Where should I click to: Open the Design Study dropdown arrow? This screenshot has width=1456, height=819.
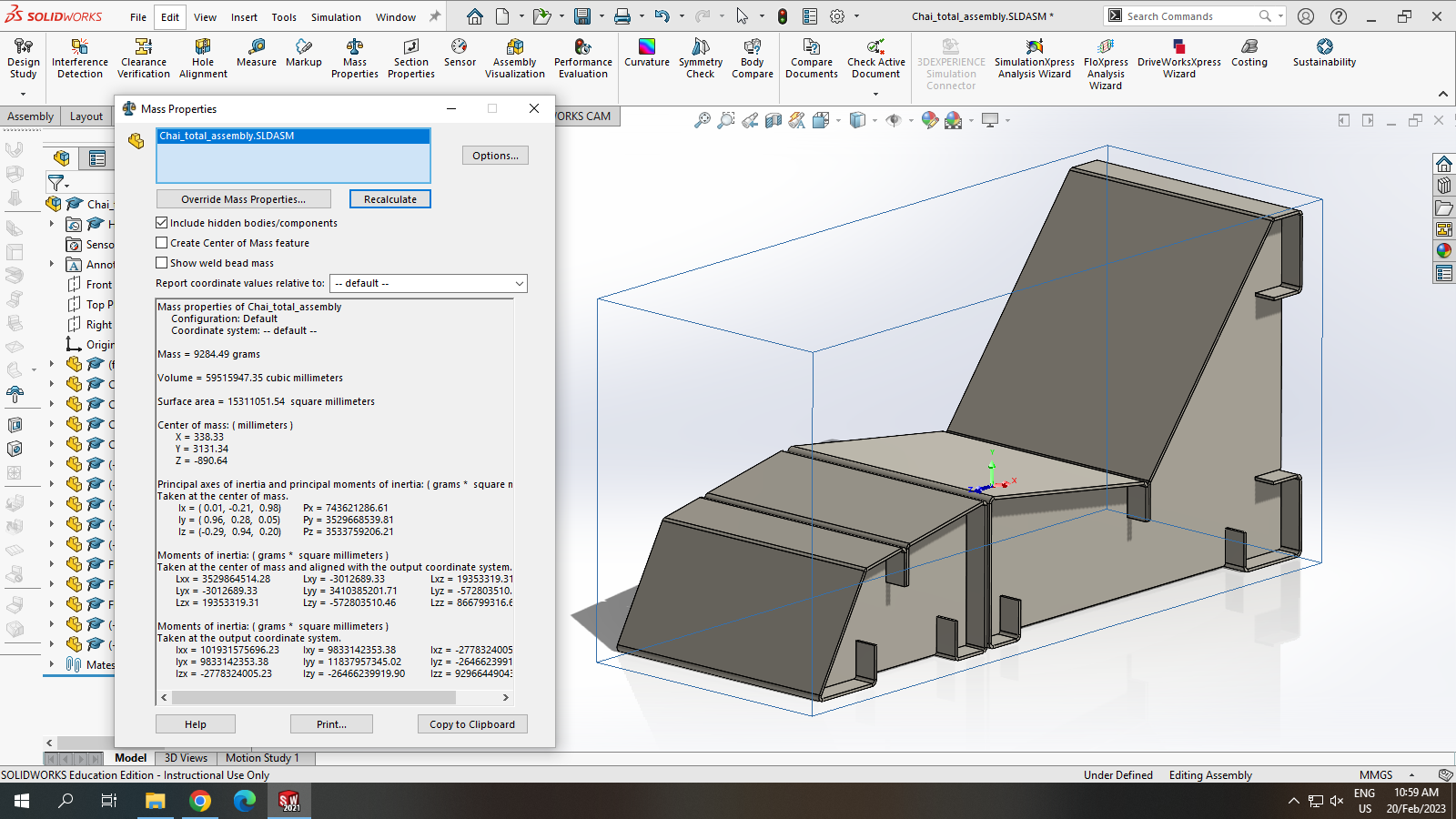24,94
